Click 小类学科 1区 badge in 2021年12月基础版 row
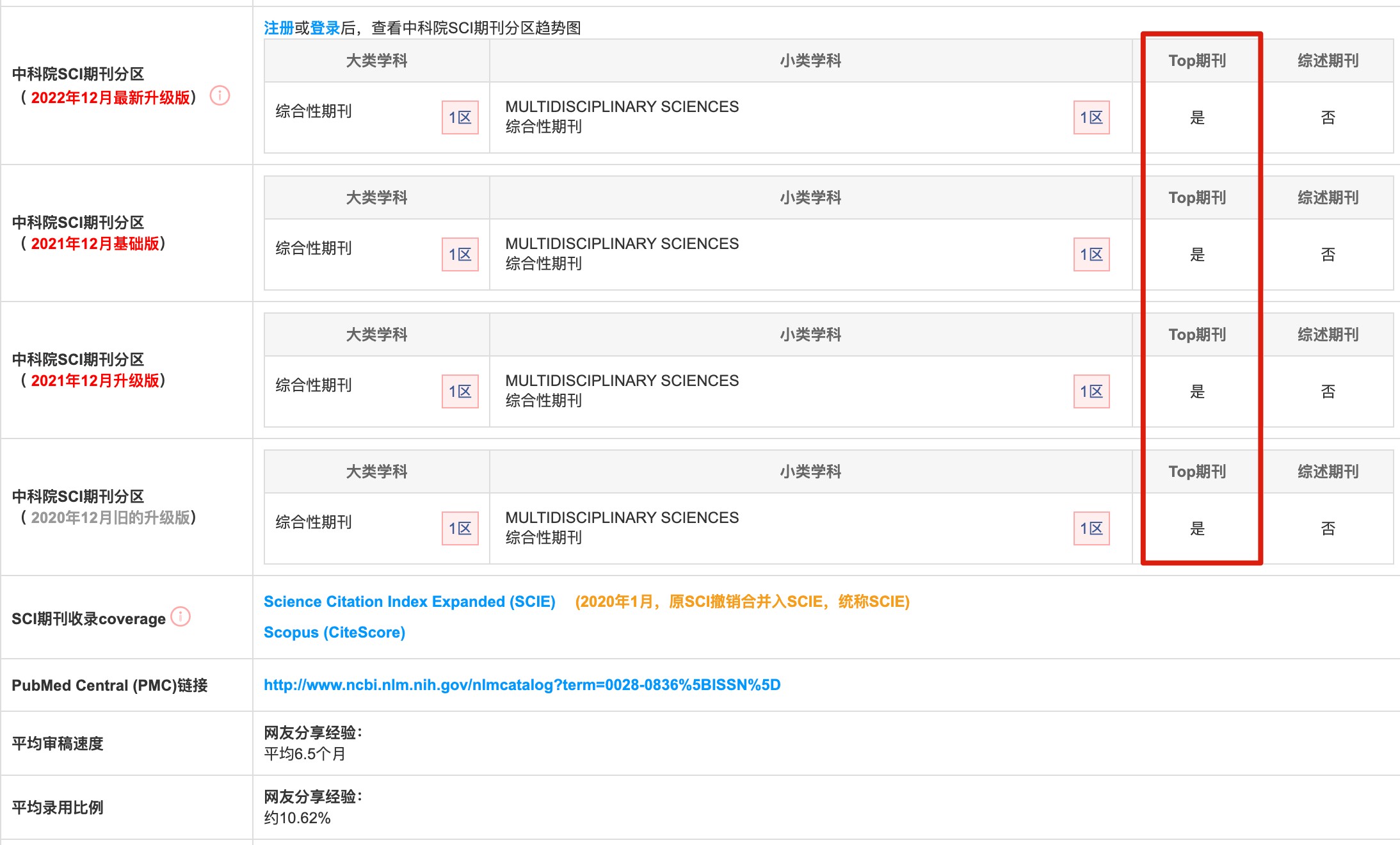 1091,255
